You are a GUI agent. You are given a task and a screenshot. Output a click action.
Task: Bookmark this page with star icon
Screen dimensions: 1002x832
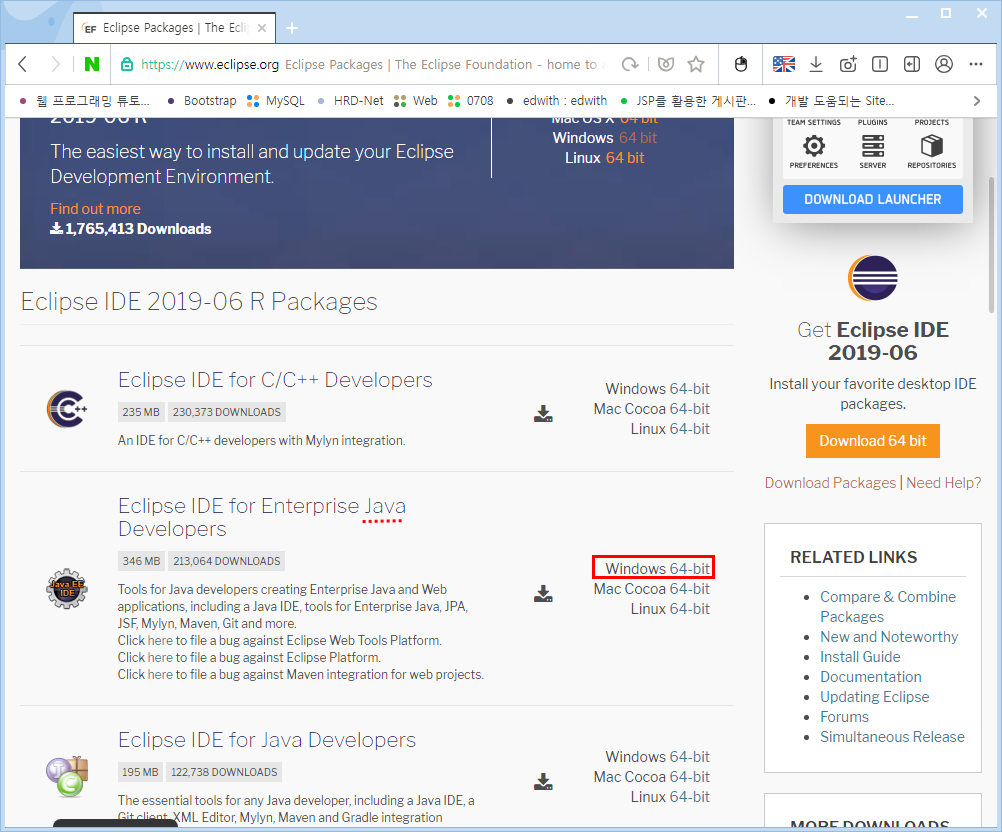coord(696,64)
